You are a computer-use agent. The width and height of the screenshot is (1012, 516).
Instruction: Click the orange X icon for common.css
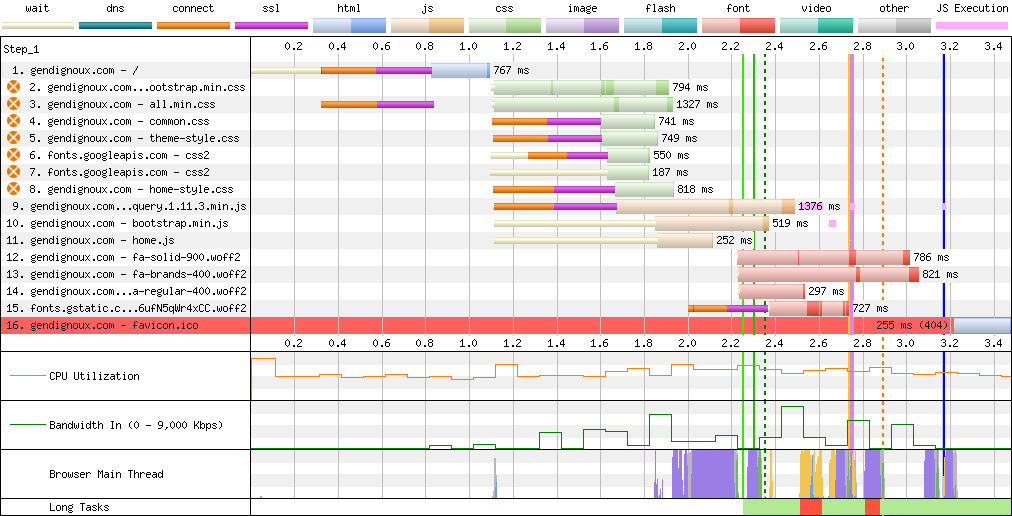pyautogui.click(x=13, y=121)
